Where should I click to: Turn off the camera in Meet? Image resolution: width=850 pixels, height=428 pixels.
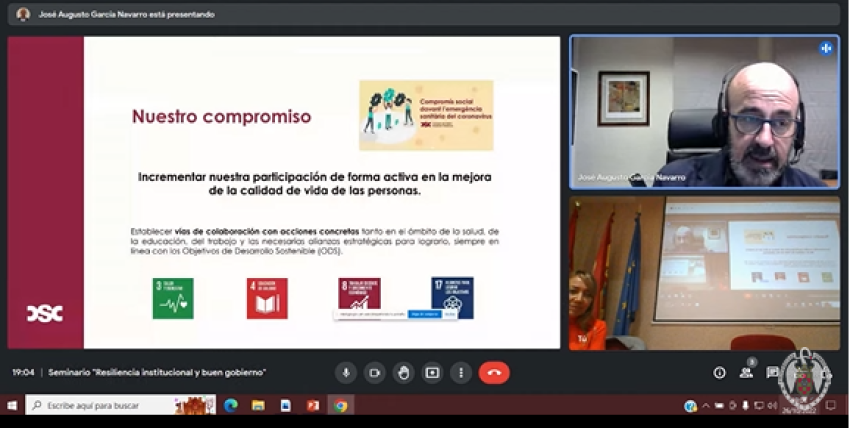point(374,373)
